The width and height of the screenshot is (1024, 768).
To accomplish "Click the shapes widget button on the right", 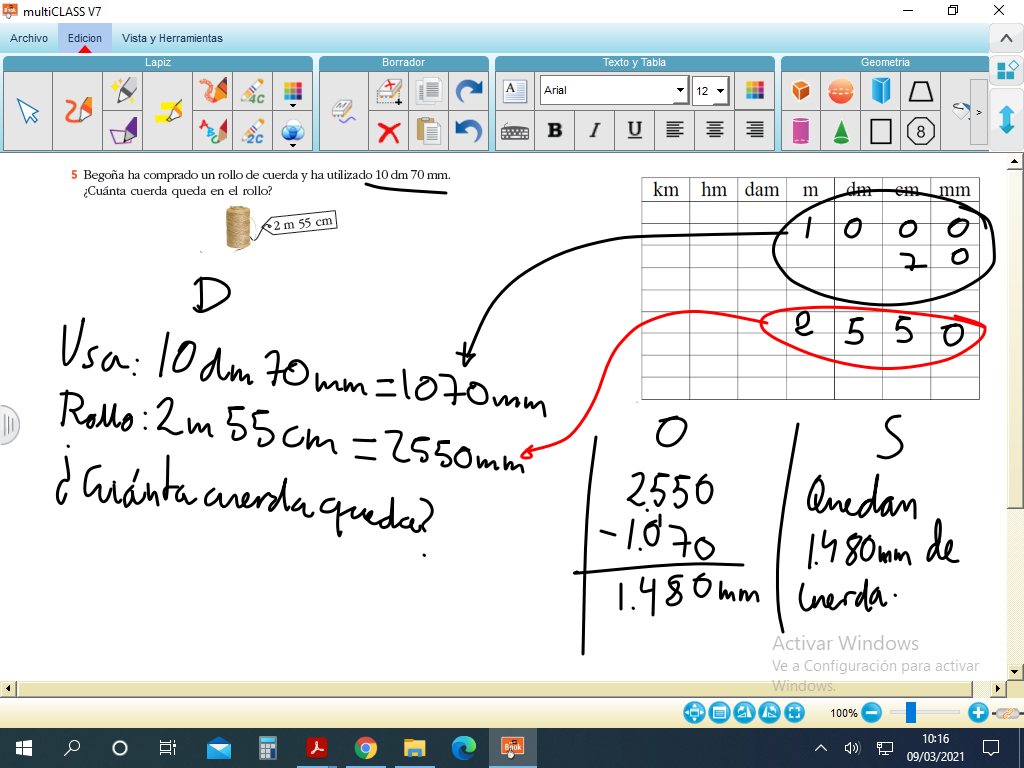I will [1006, 70].
